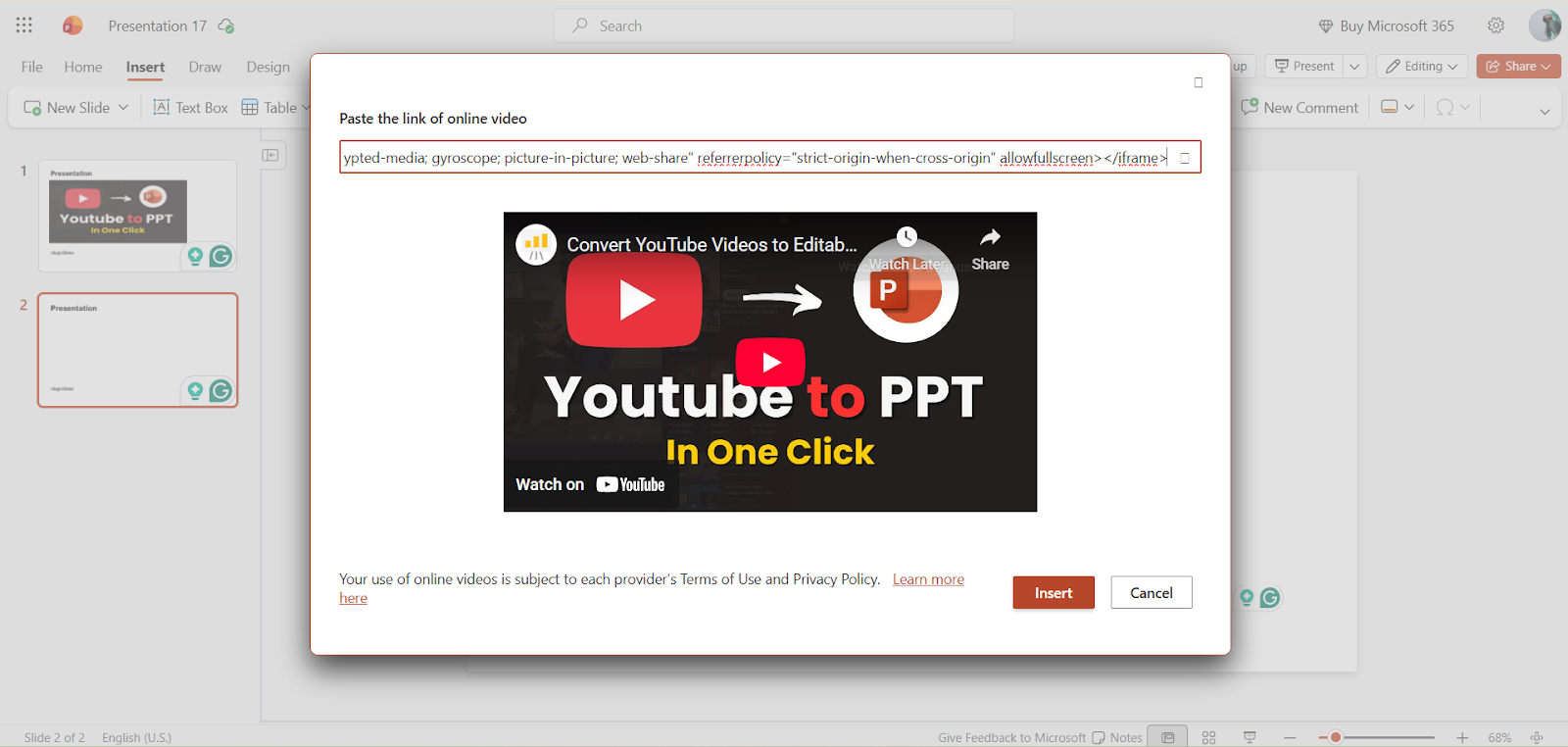Switch to Slide Sorter view in the status bar
Viewport: 1568px width, 747px height.
(1208, 737)
